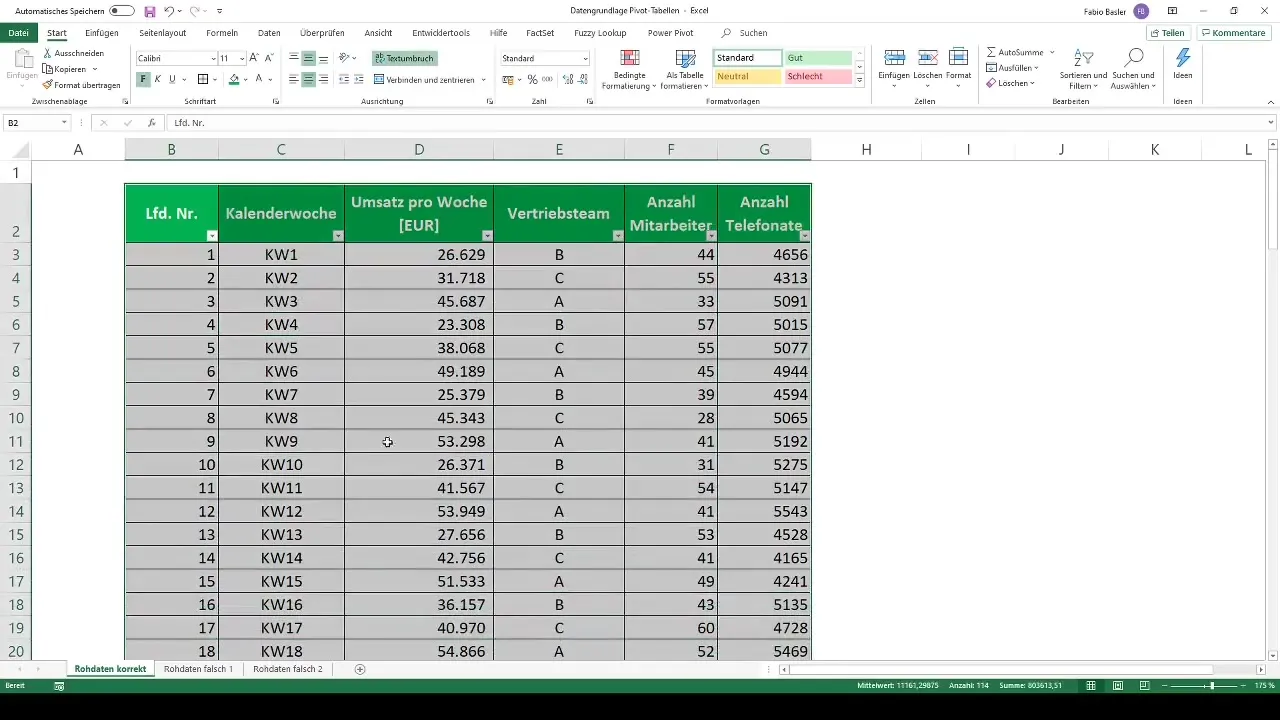Open the font size 11 dropdown
The image size is (1280, 720).
(241, 58)
